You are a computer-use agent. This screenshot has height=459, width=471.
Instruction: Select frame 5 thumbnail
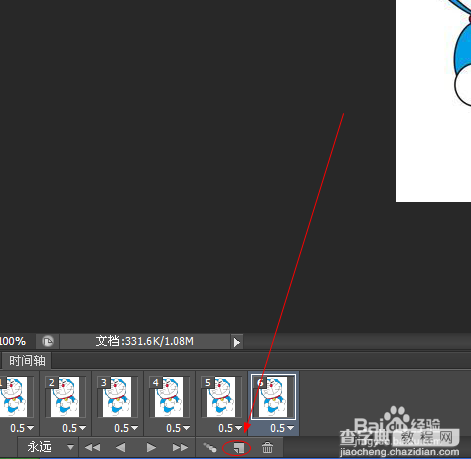(221, 397)
